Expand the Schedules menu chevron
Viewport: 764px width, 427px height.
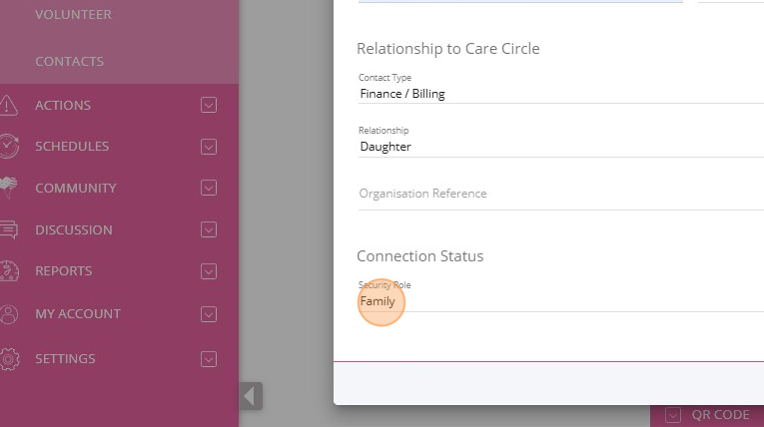(209, 147)
